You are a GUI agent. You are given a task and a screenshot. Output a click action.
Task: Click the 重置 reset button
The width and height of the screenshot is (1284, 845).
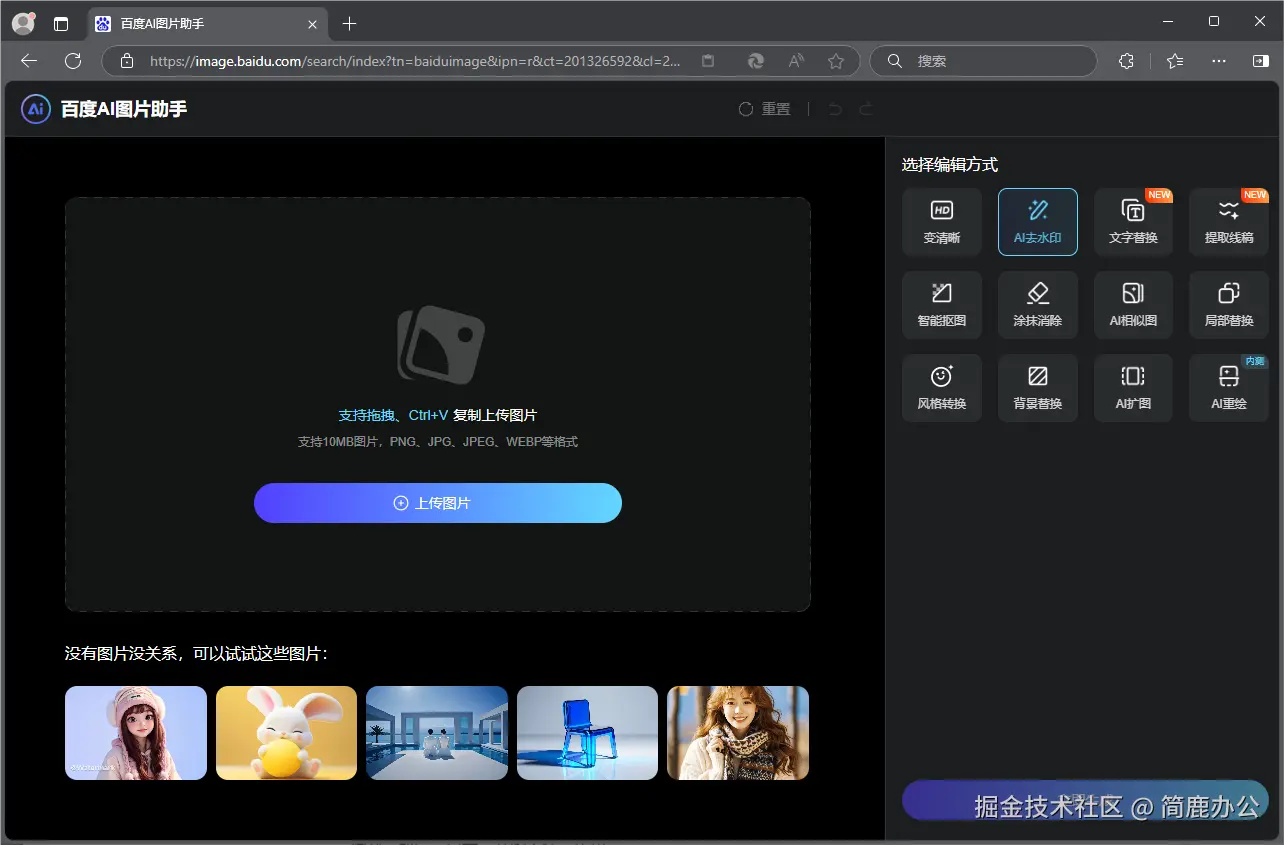coord(764,108)
